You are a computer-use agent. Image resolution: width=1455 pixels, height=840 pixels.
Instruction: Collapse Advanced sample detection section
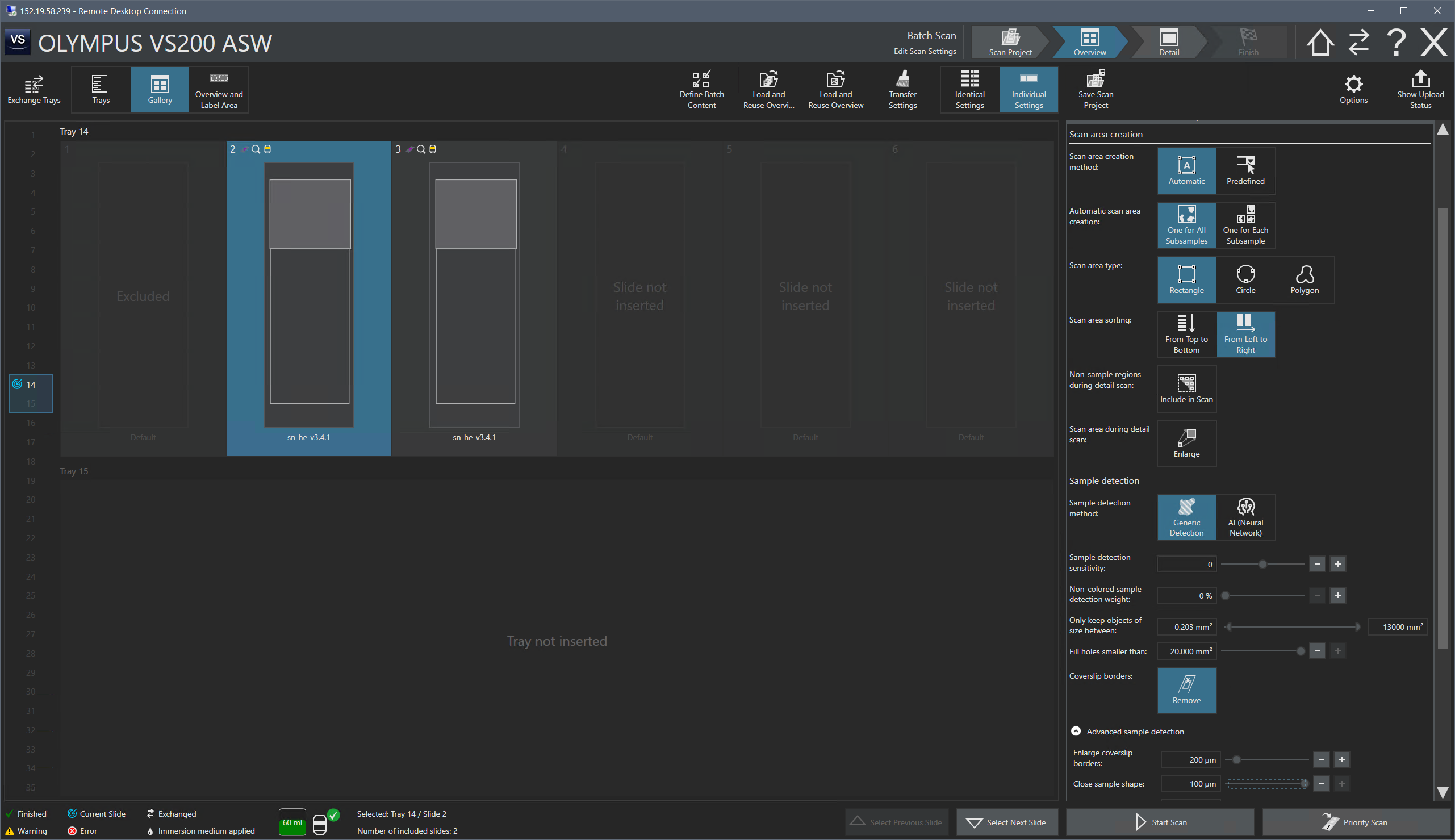coord(1076,731)
